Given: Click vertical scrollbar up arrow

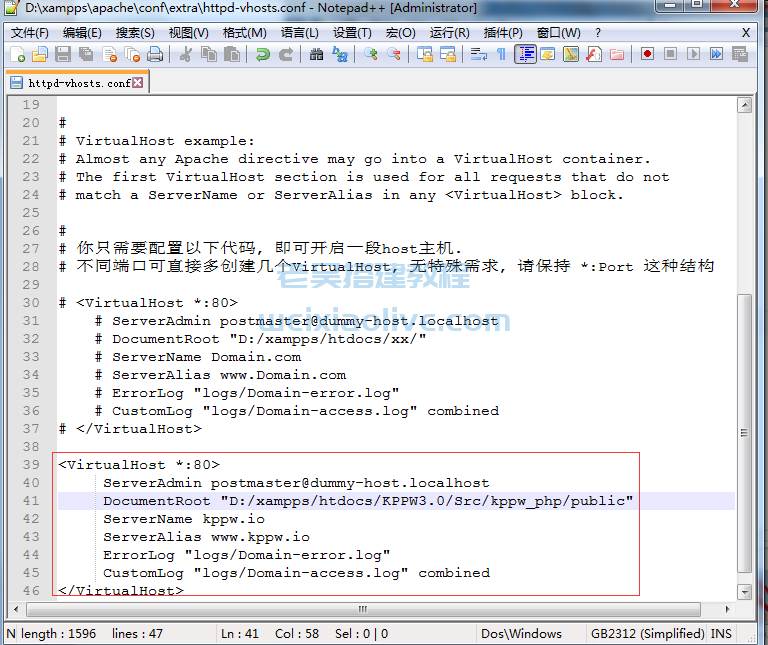Looking at the screenshot, I should 744,105.
